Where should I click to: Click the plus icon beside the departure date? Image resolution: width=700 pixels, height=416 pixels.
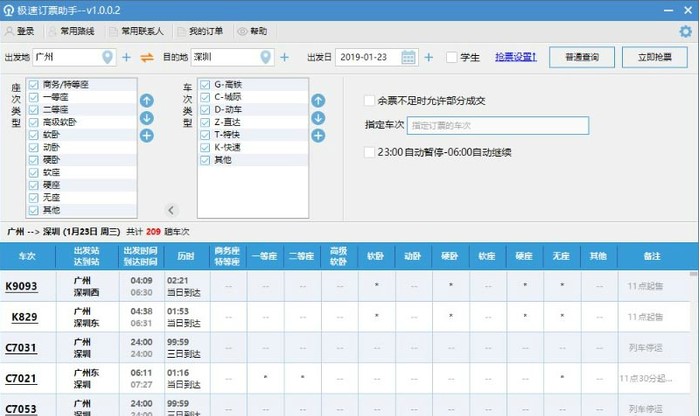(428, 58)
